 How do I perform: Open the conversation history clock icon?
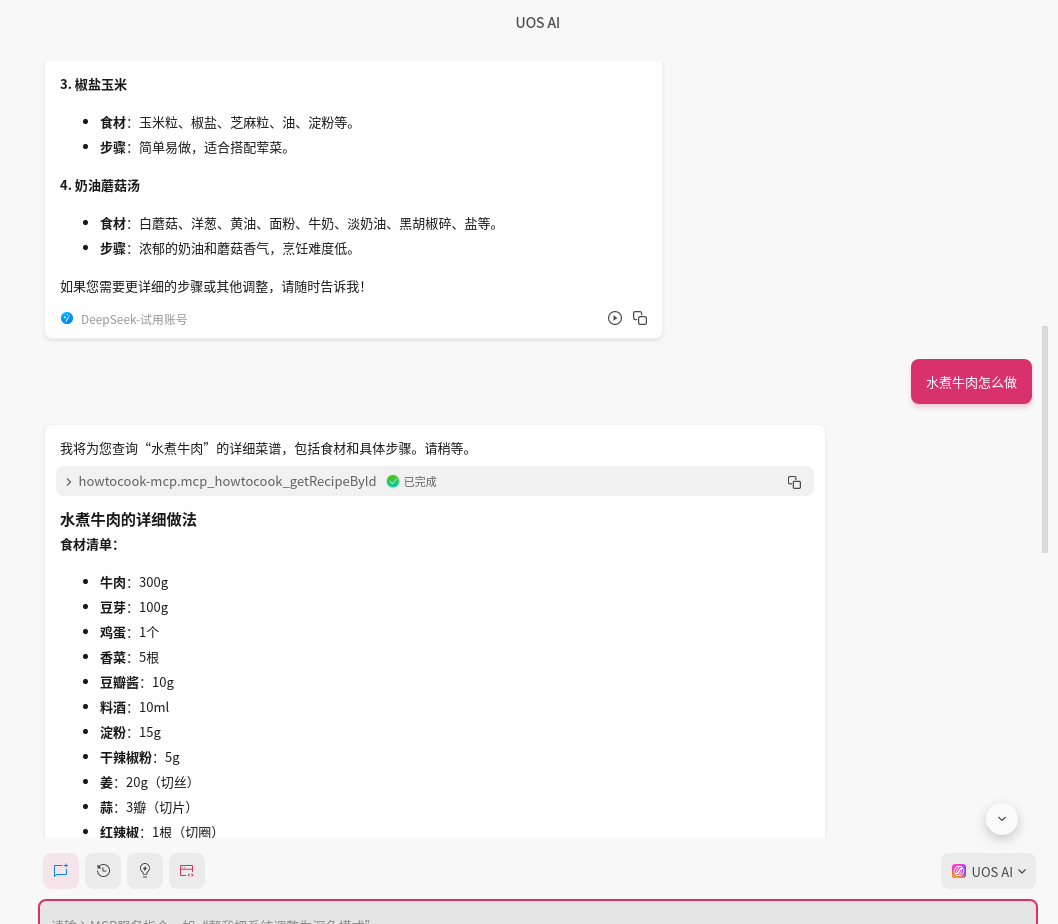click(x=103, y=871)
